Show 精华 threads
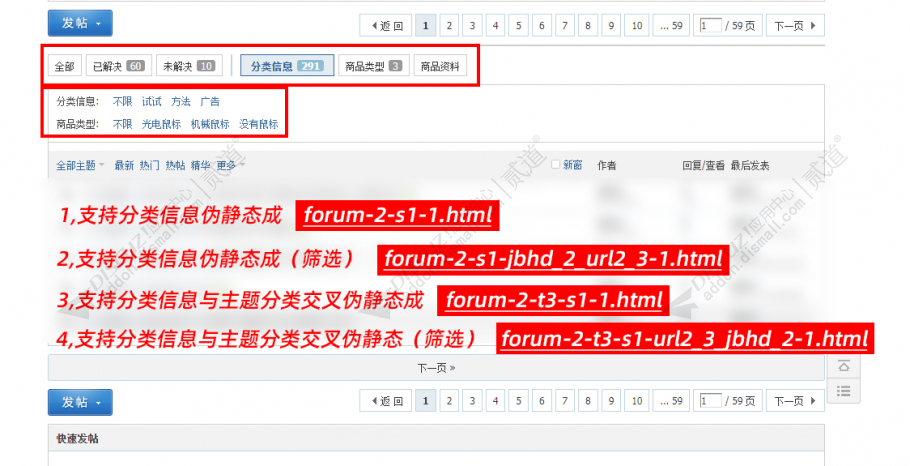 pos(201,165)
